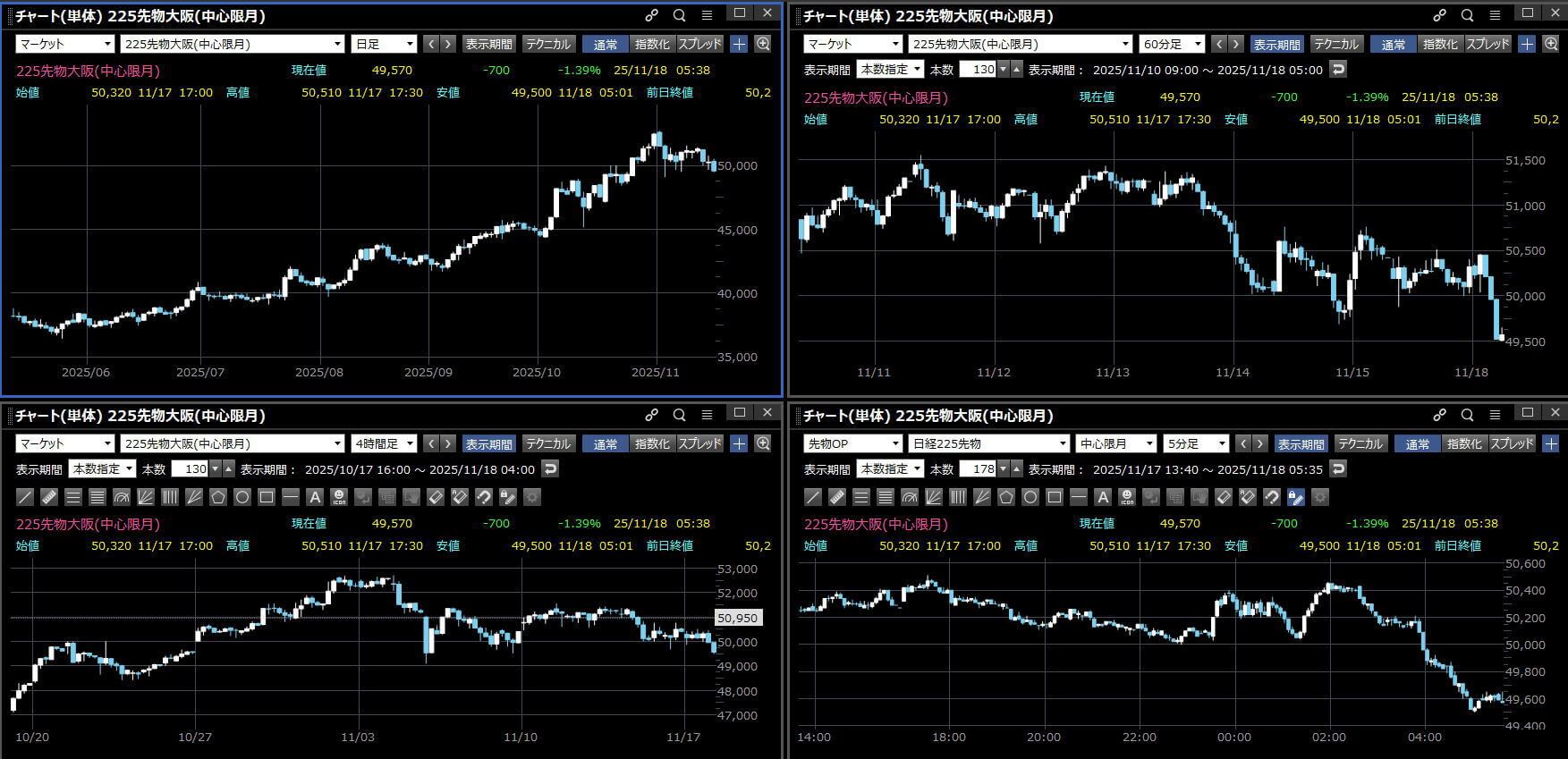Toggle the drawing lock pencil in 5分足 chart
Viewport: 1568px width, 759px height.
click(x=1295, y=497)
